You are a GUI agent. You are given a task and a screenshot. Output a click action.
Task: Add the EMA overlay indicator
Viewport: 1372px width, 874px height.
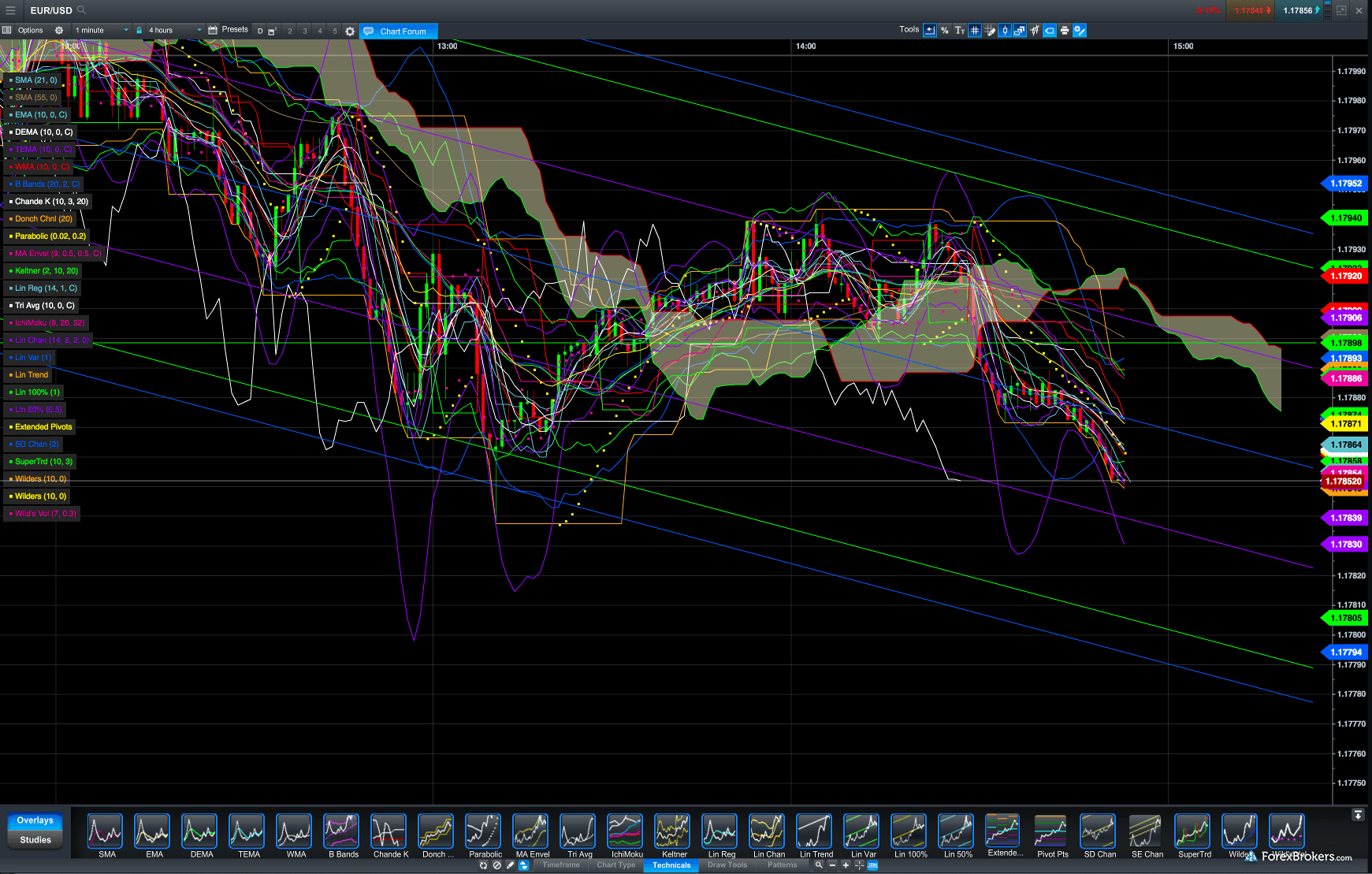[x=152, y=831]
